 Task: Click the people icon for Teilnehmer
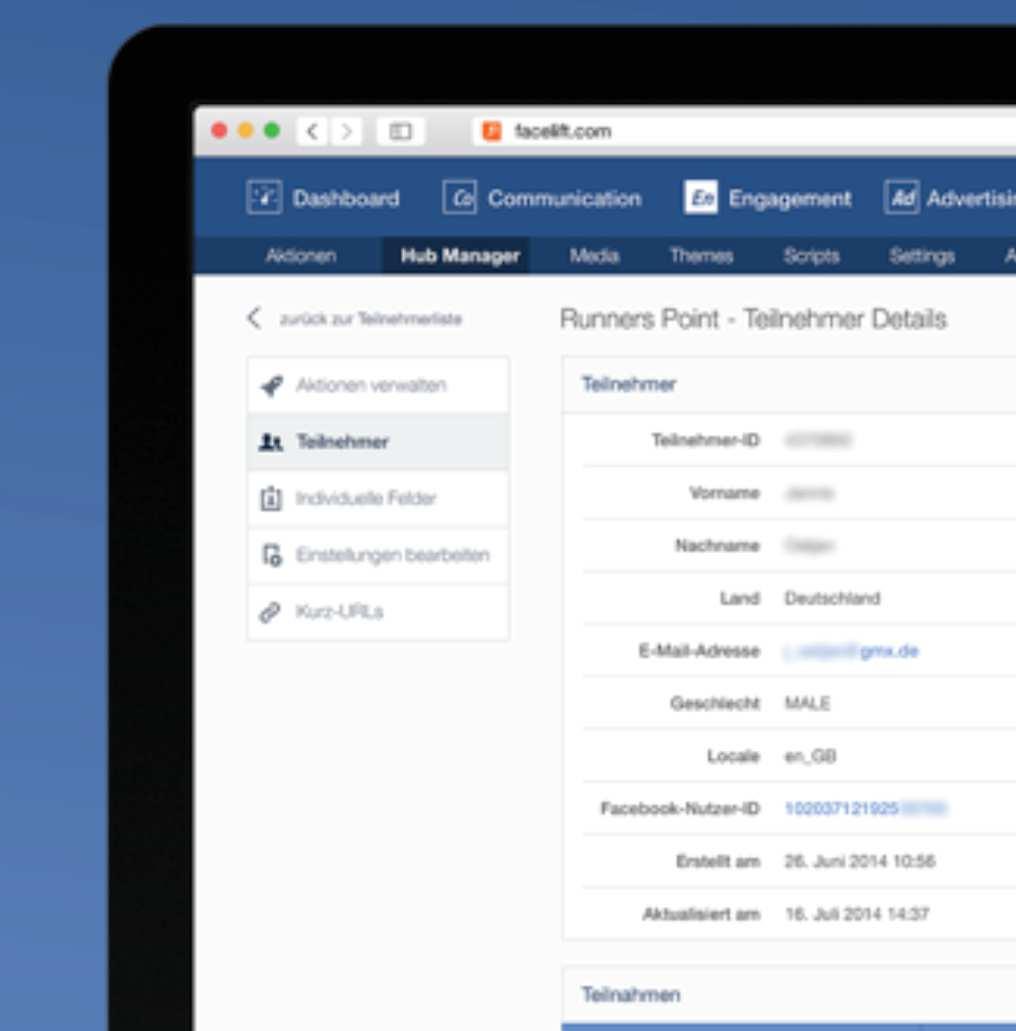[270, 442]
